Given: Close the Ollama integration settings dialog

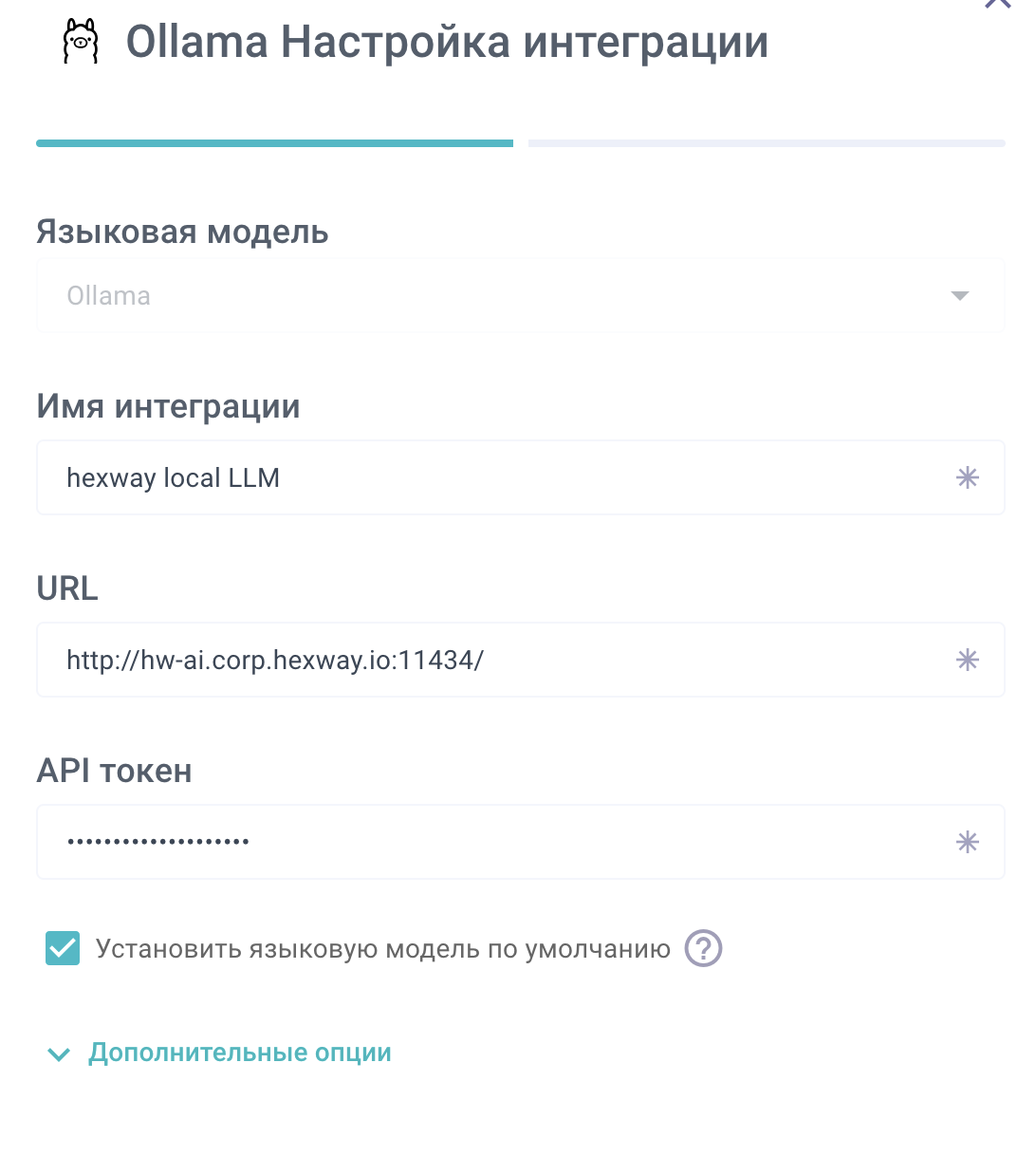Looking at the screenshot, I should pos(997,3).
